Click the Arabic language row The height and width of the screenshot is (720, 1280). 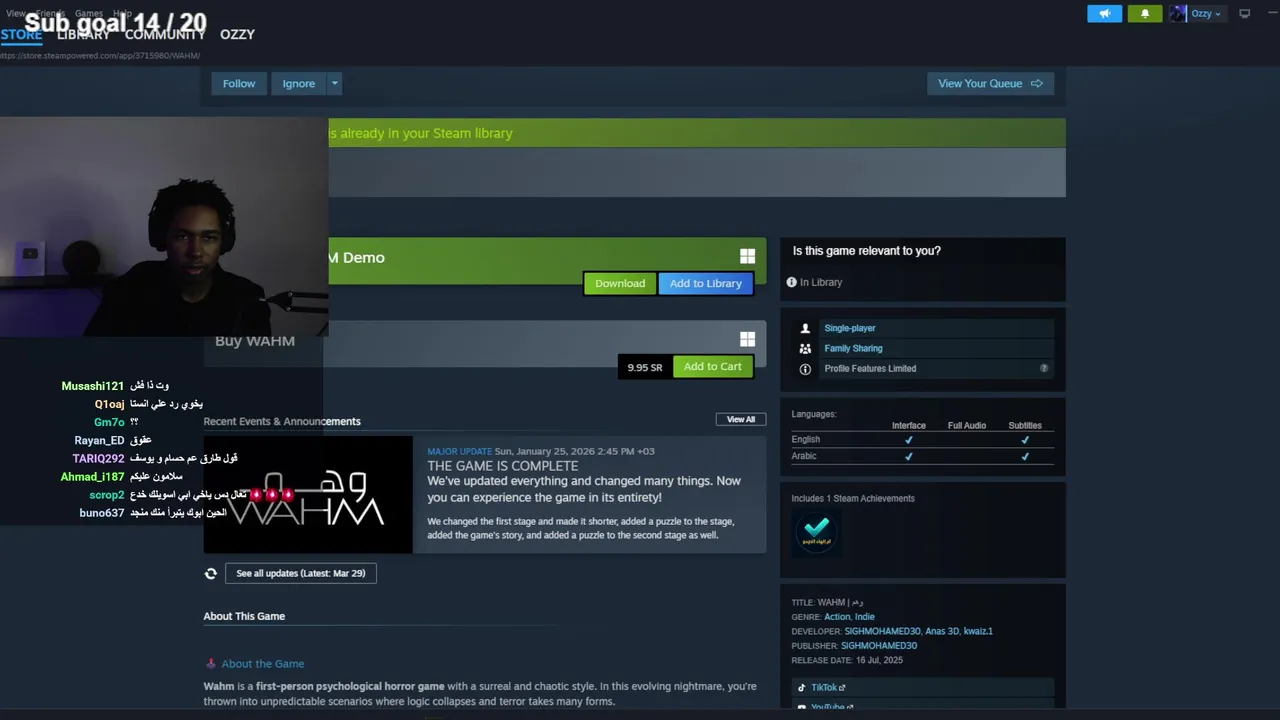point(922,456)
